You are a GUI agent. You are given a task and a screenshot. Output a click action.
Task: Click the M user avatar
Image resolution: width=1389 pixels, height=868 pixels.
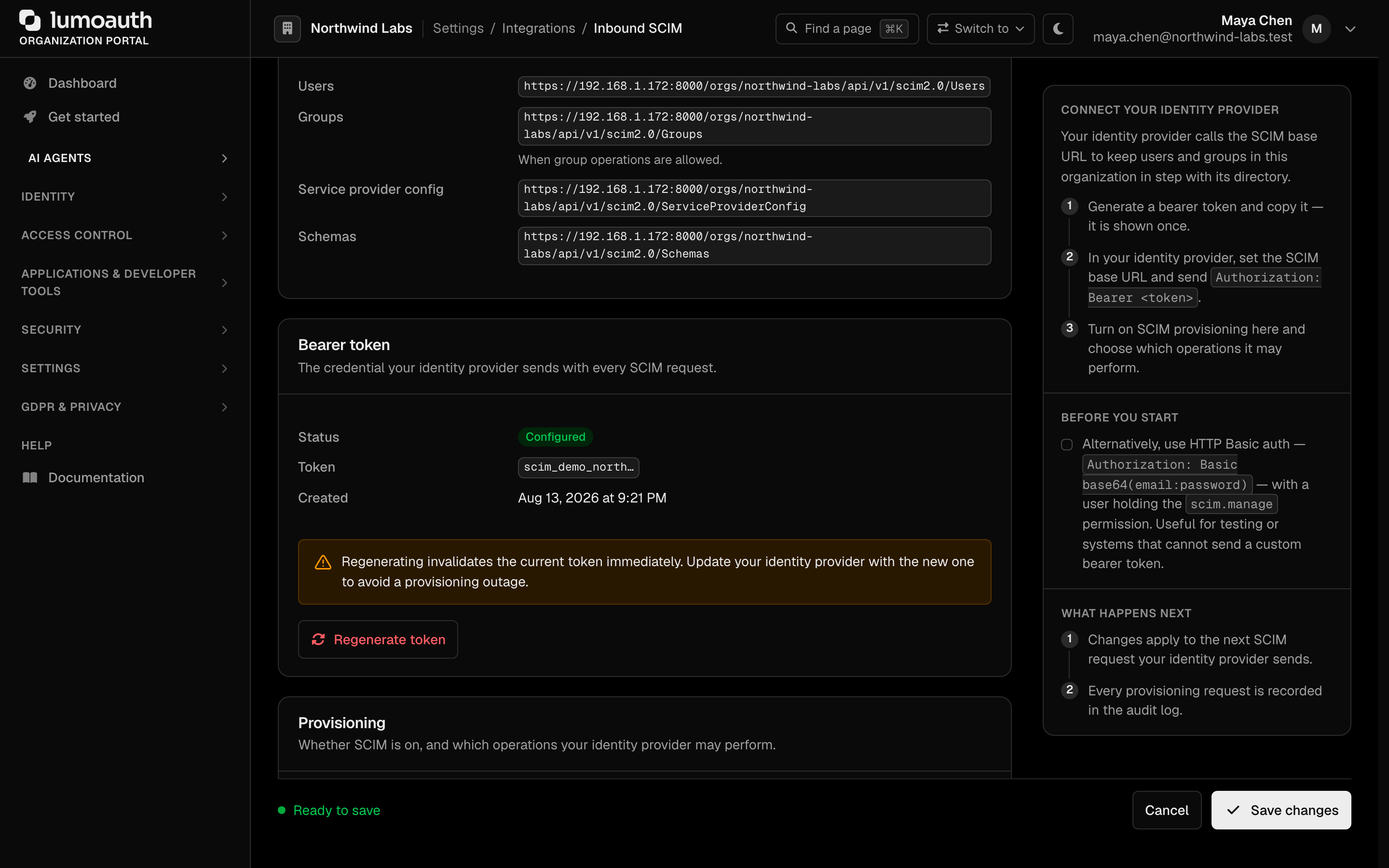1317,29
